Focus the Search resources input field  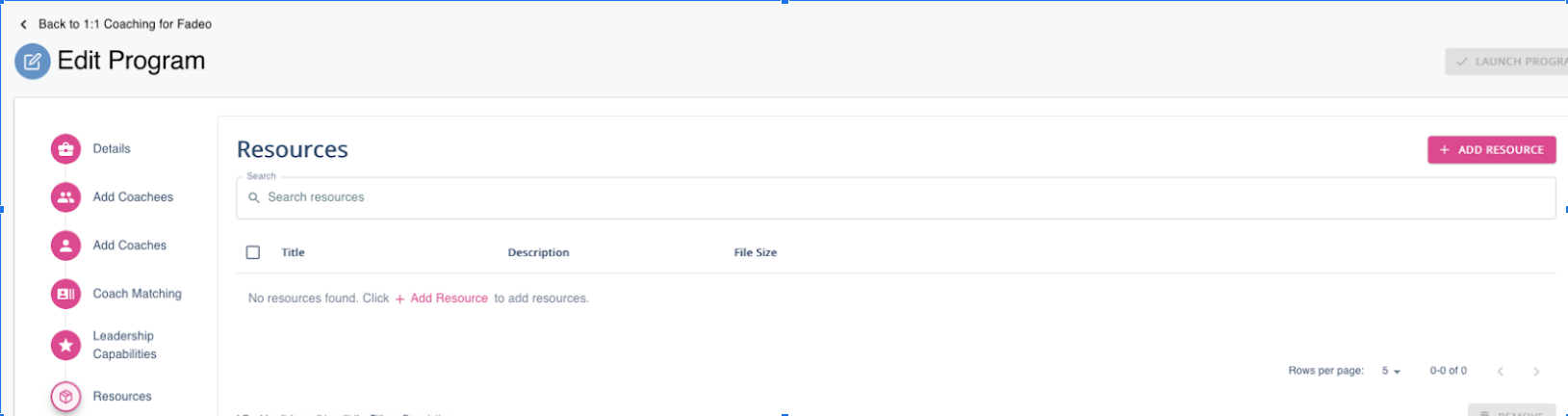895,197
